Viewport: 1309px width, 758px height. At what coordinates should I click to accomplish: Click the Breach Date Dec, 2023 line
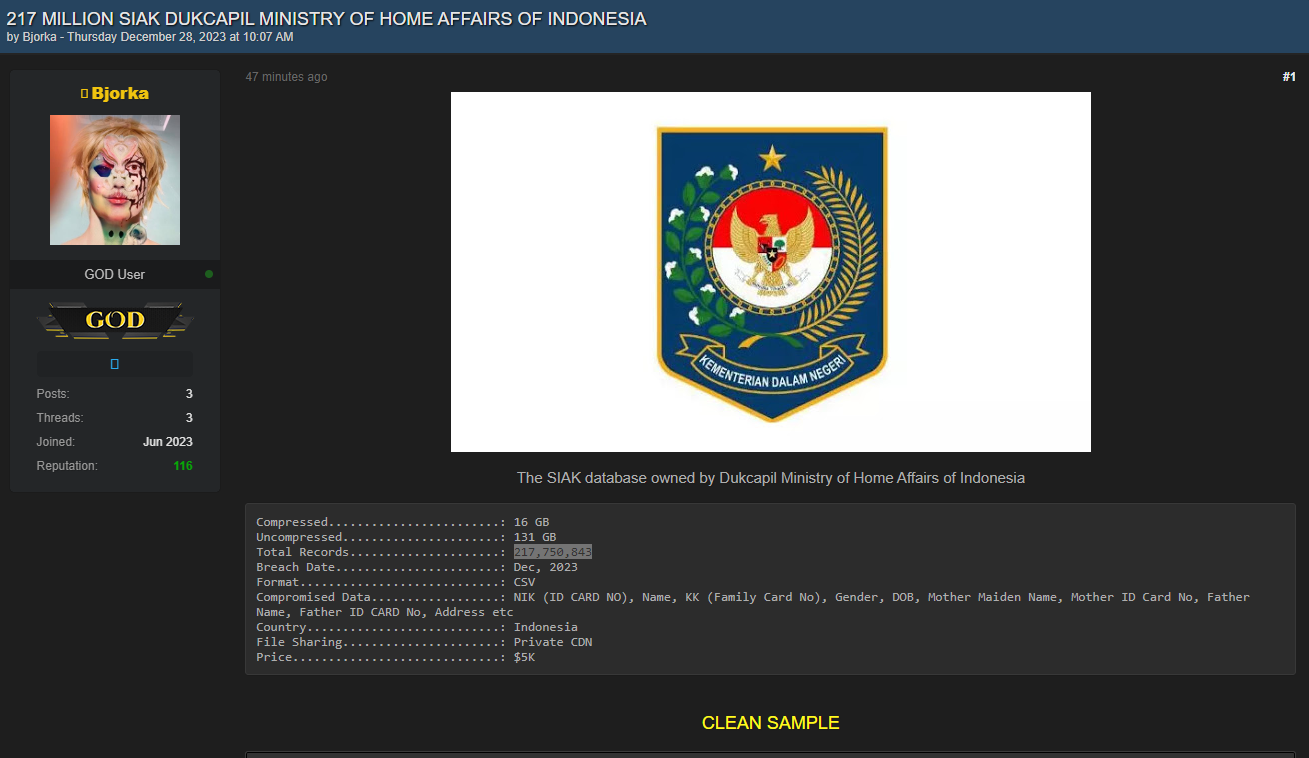pyautogui.click(x=417, y=567)
